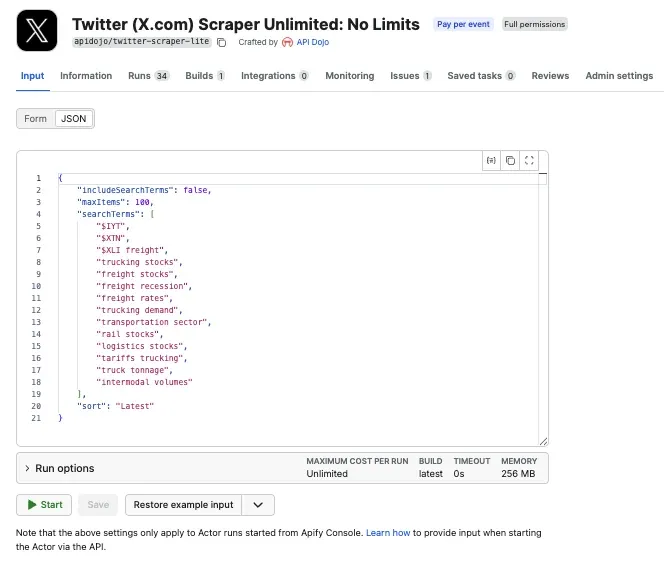Click the editor resize handle corner
This screenshot has height=563, width=664.
point(543,441)
